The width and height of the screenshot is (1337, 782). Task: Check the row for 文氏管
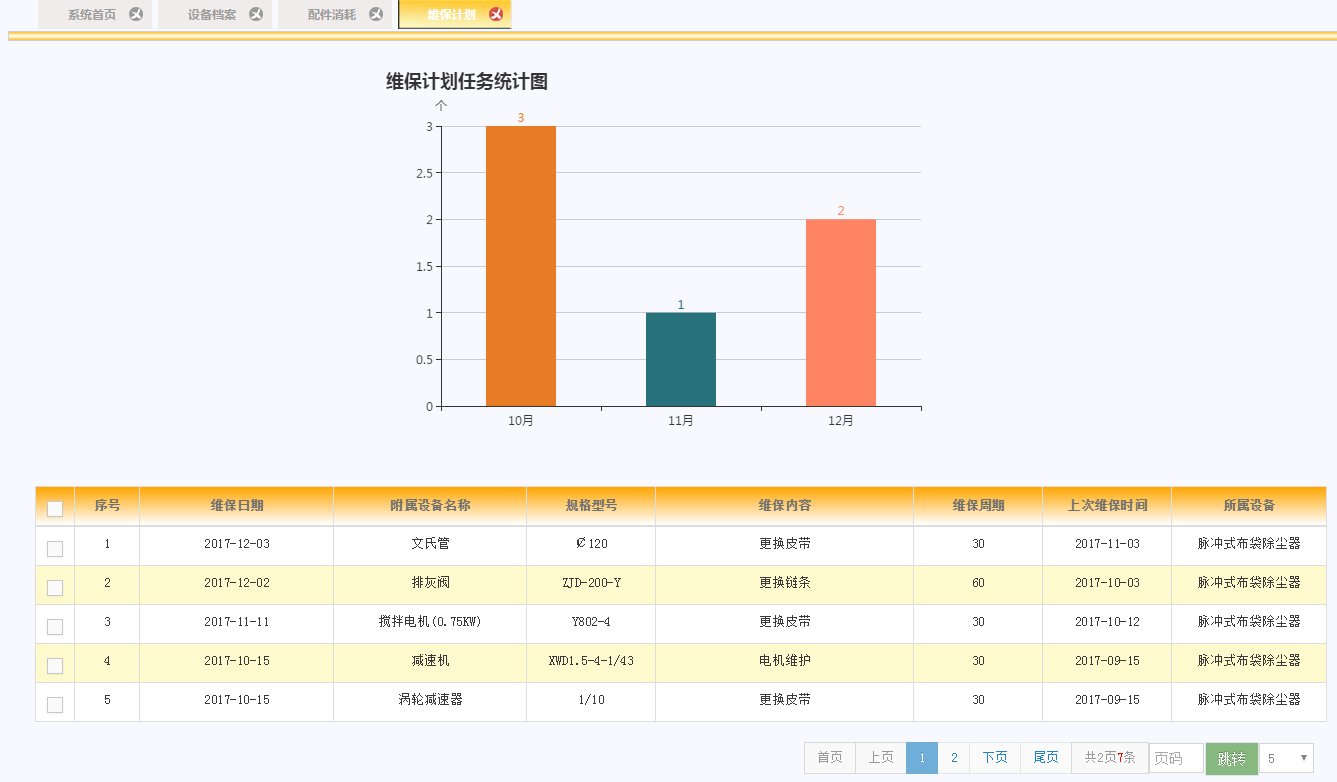point(55,548)
